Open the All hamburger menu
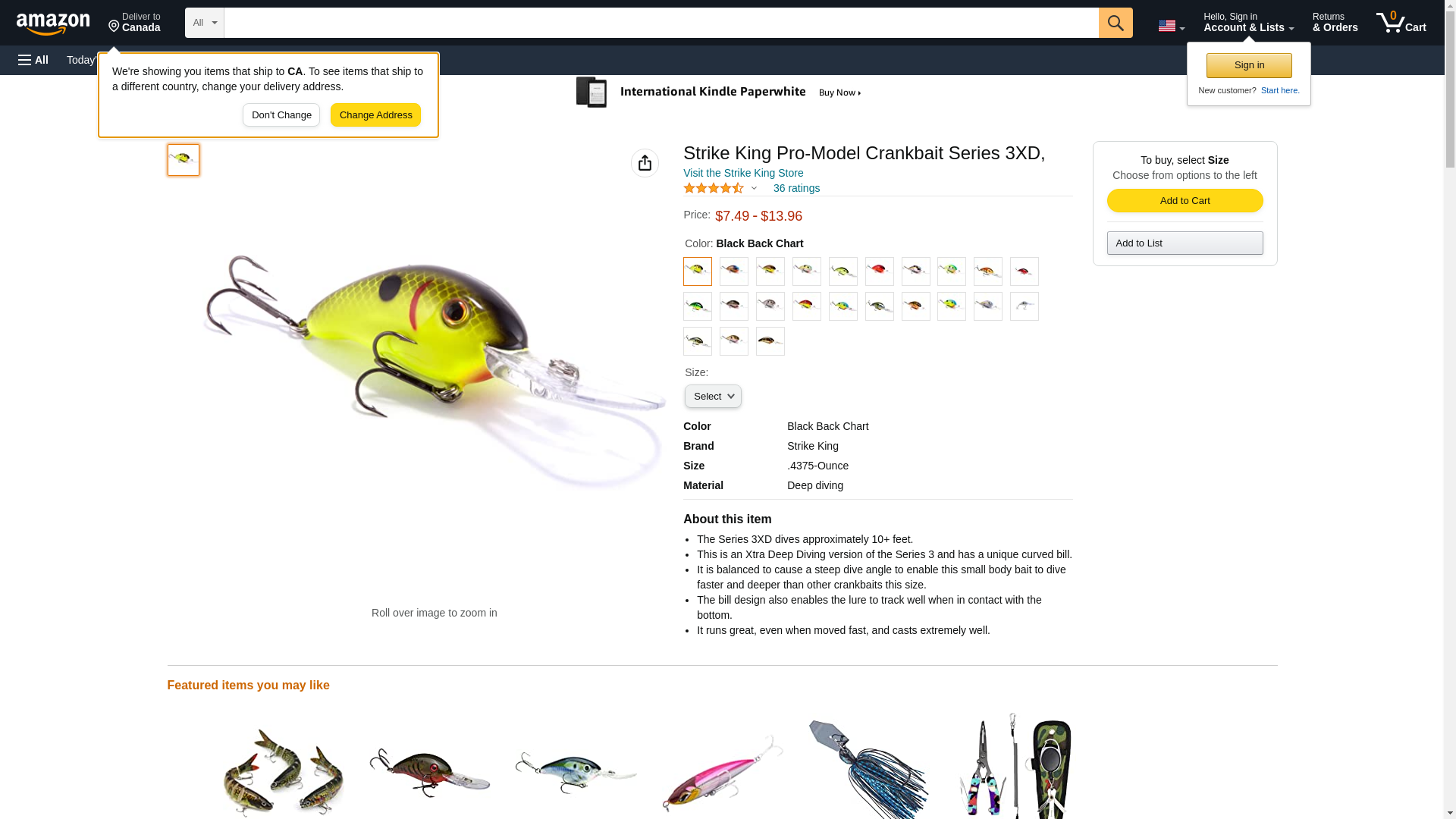This screenshot has width=1456, height=819. 33,60
